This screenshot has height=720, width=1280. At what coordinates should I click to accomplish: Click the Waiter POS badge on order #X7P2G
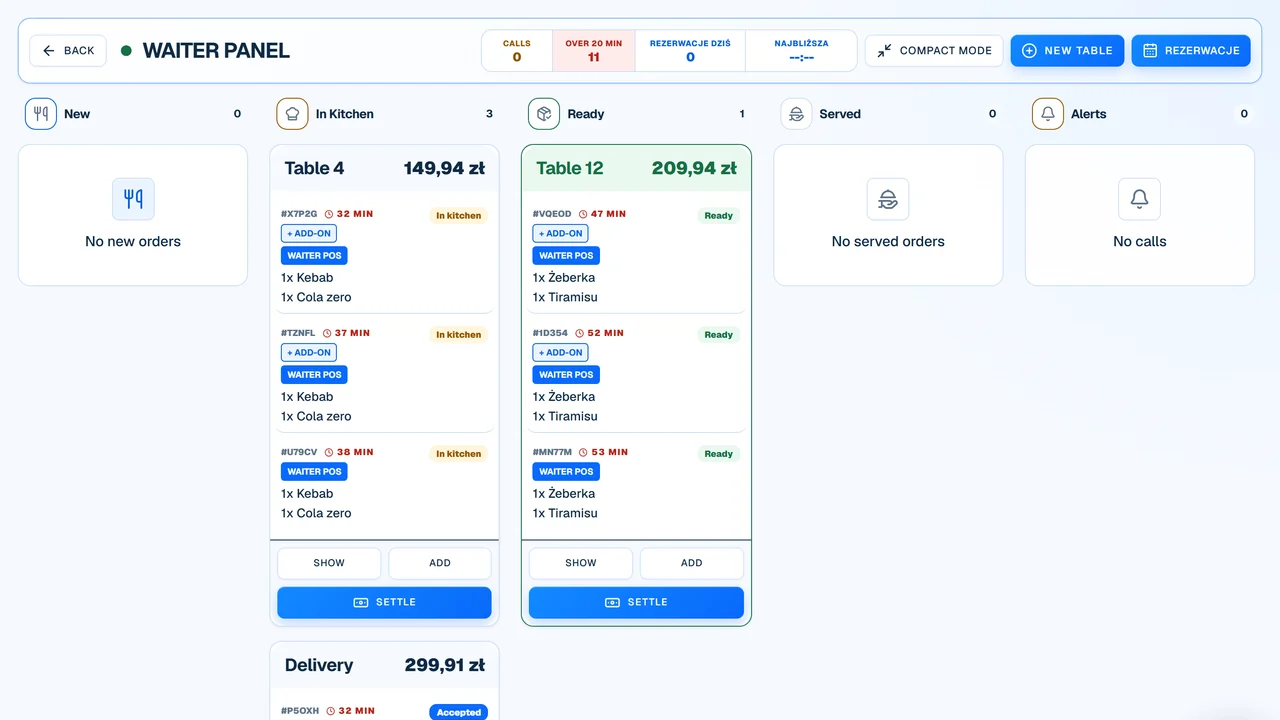pyautogui.click(x=314, y=256)
